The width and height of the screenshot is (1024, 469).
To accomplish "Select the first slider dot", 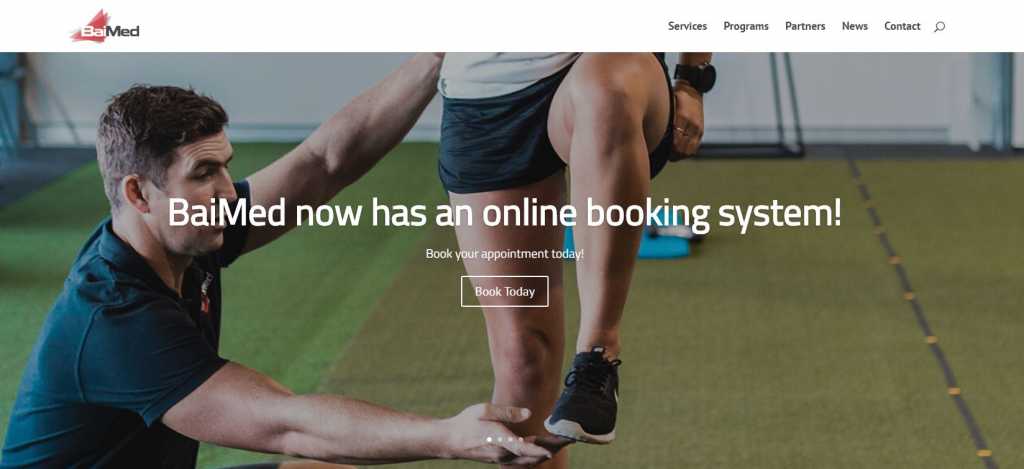I will (x=489, y=440).
